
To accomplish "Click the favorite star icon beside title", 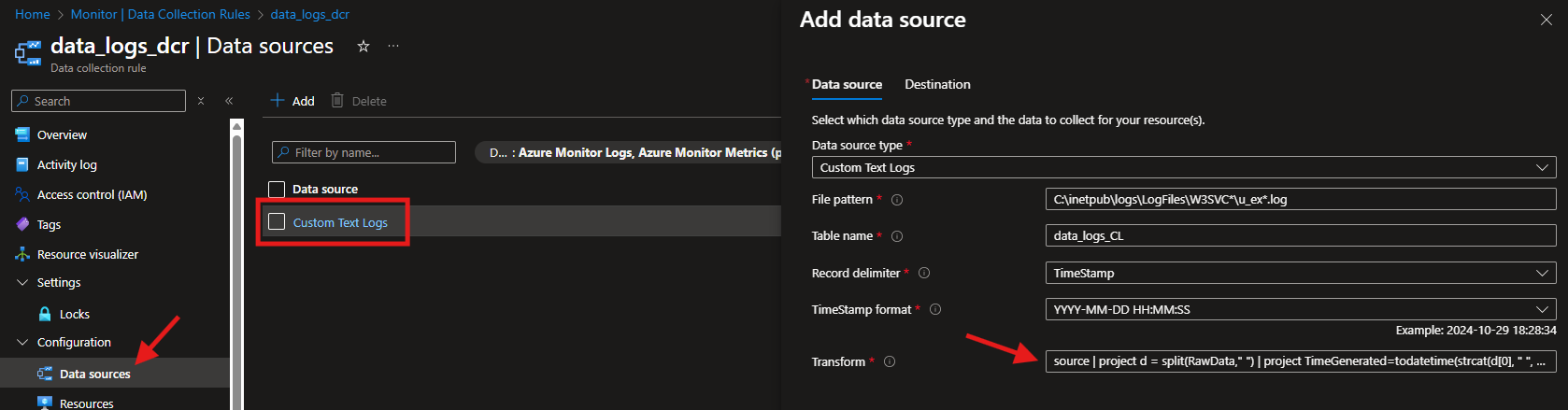I will tap(363, 46).
